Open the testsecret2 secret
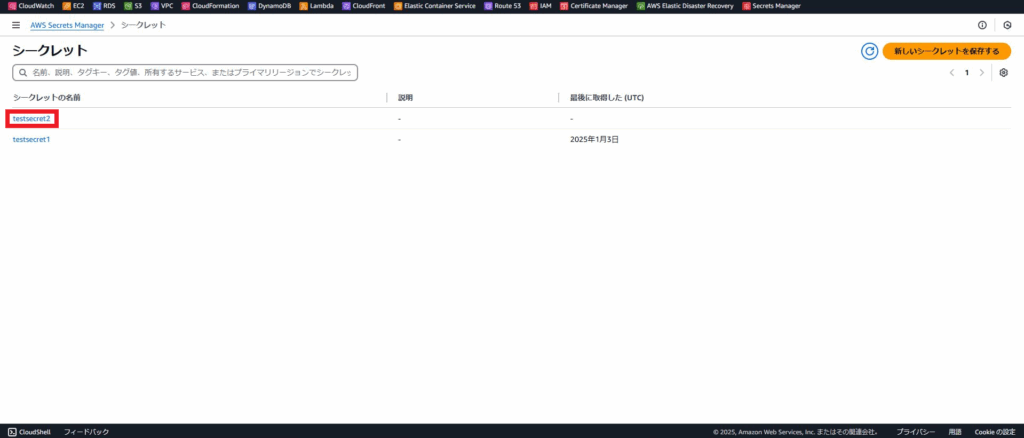 (x=31, y=119)
